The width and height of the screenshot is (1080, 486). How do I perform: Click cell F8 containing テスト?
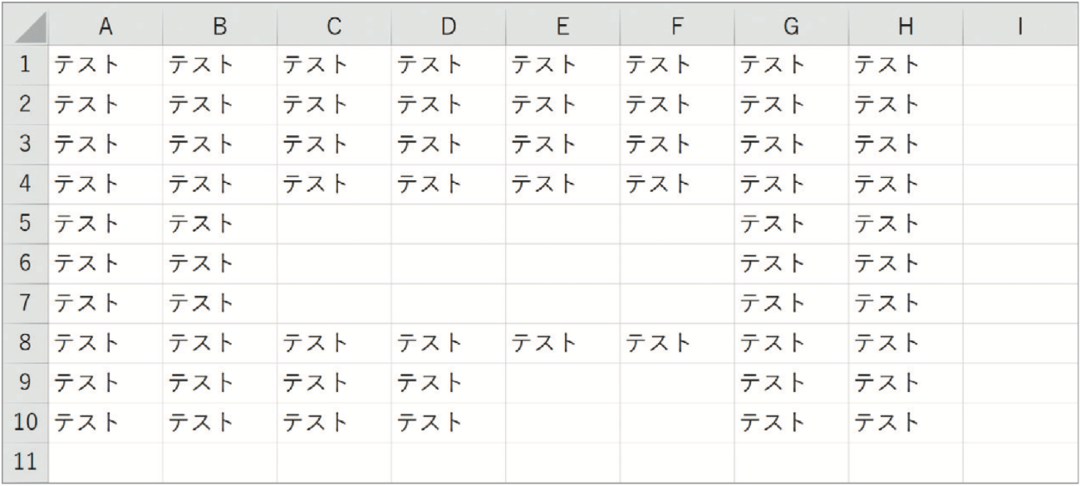pyautogui.click(x=677, y=343)
